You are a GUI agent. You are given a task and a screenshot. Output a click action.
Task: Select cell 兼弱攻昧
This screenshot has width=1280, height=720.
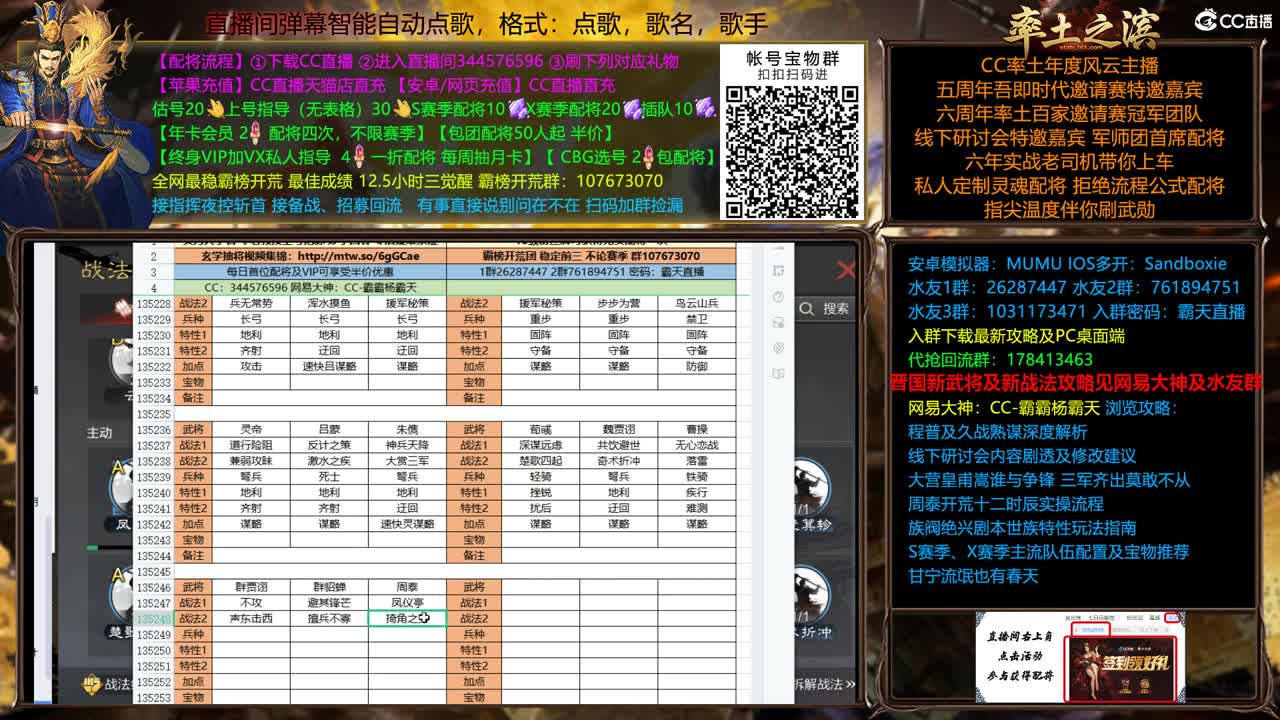pyautogui.click(x=251, y=461)
